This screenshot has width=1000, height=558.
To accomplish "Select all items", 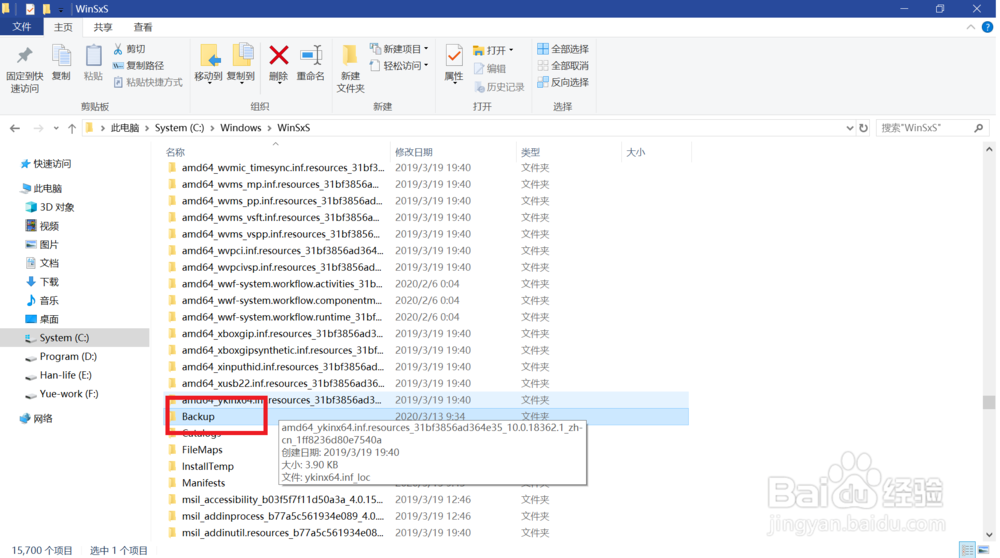I will (x=563, y=49).
